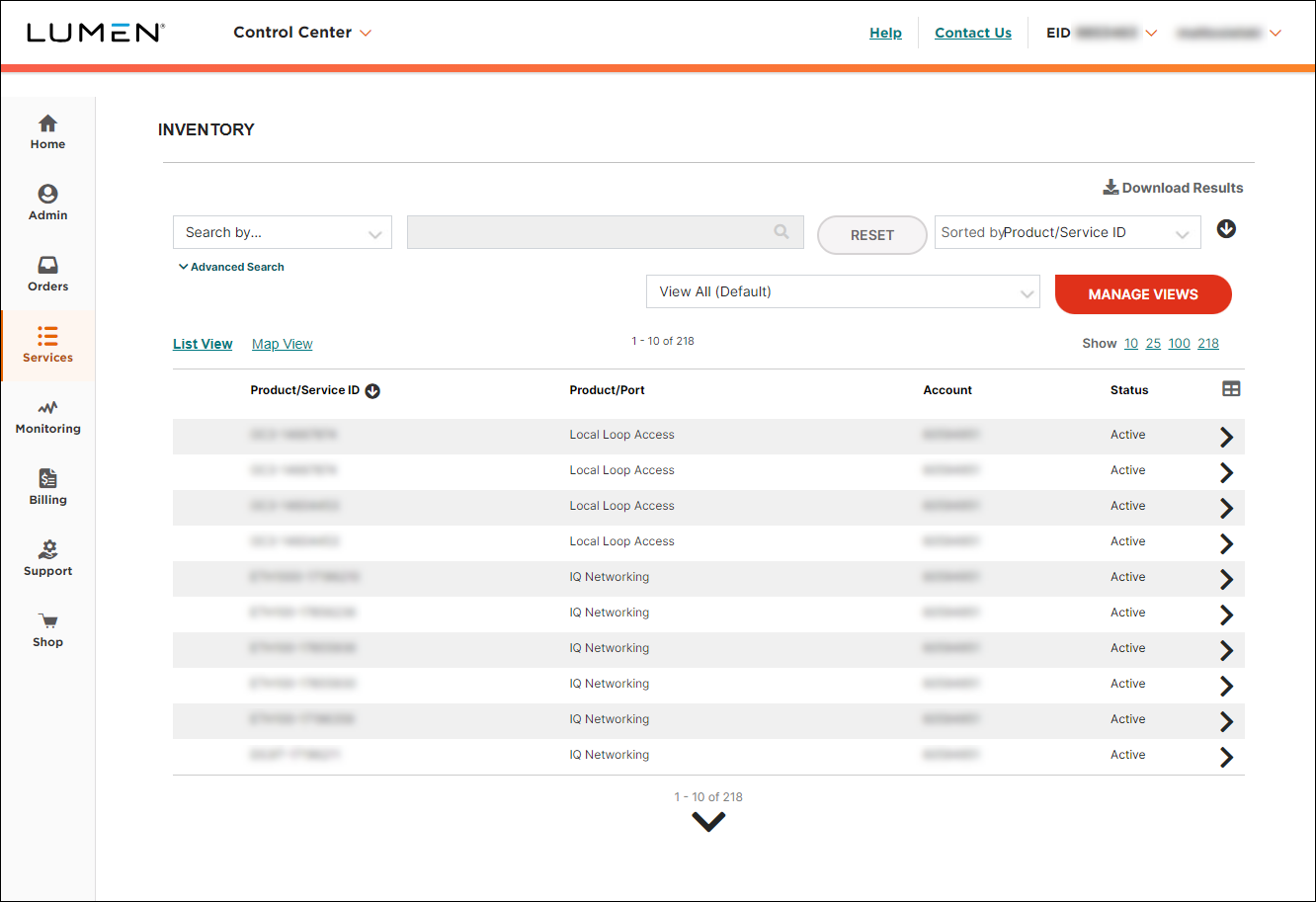Click the RESET button
Screen dimensions: 1316x902
coord(872,235)
